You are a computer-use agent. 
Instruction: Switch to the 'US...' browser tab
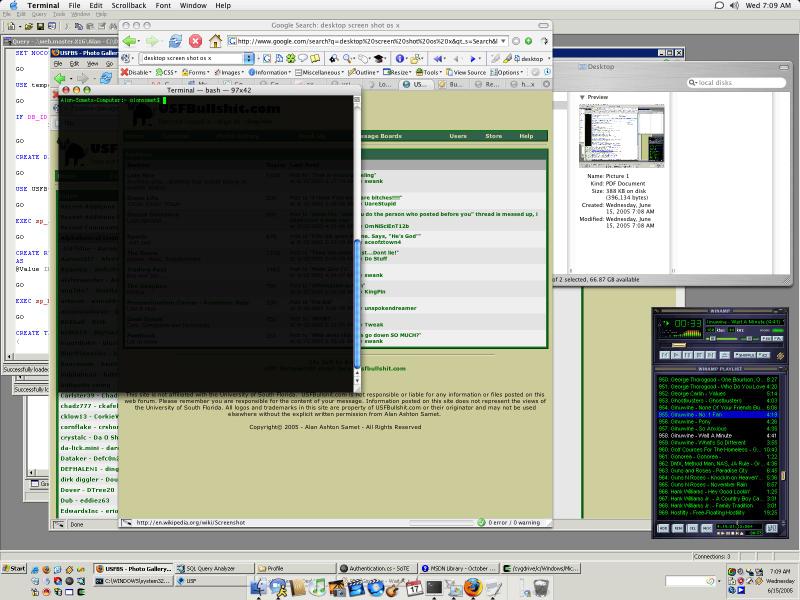[416, 85]
